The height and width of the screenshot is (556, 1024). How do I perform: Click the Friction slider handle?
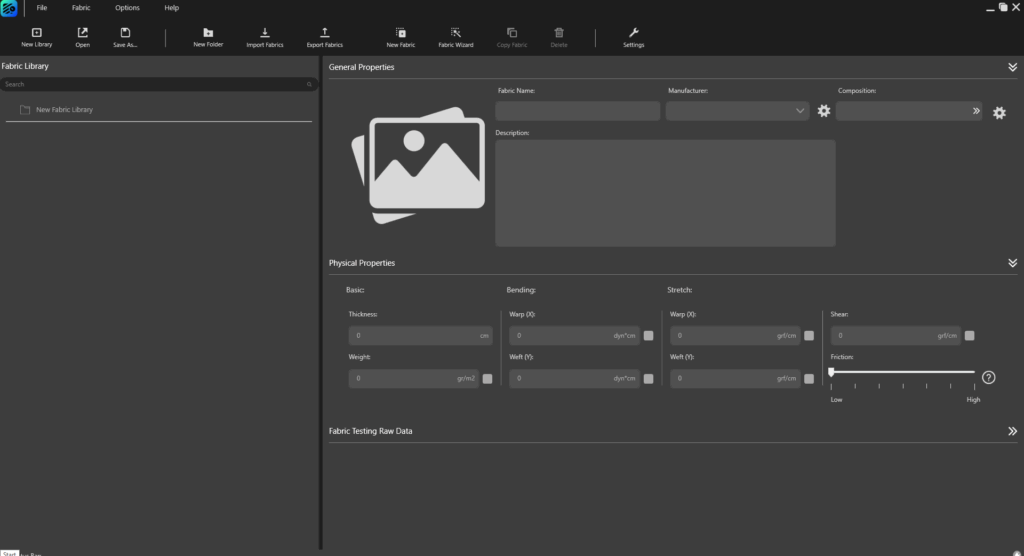(831, 372)
